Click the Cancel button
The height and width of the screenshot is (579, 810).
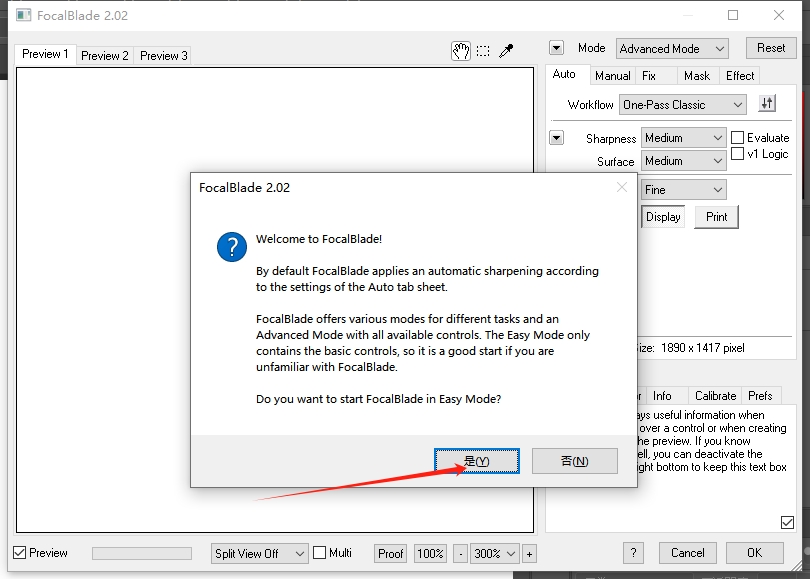tap(688, 553)
